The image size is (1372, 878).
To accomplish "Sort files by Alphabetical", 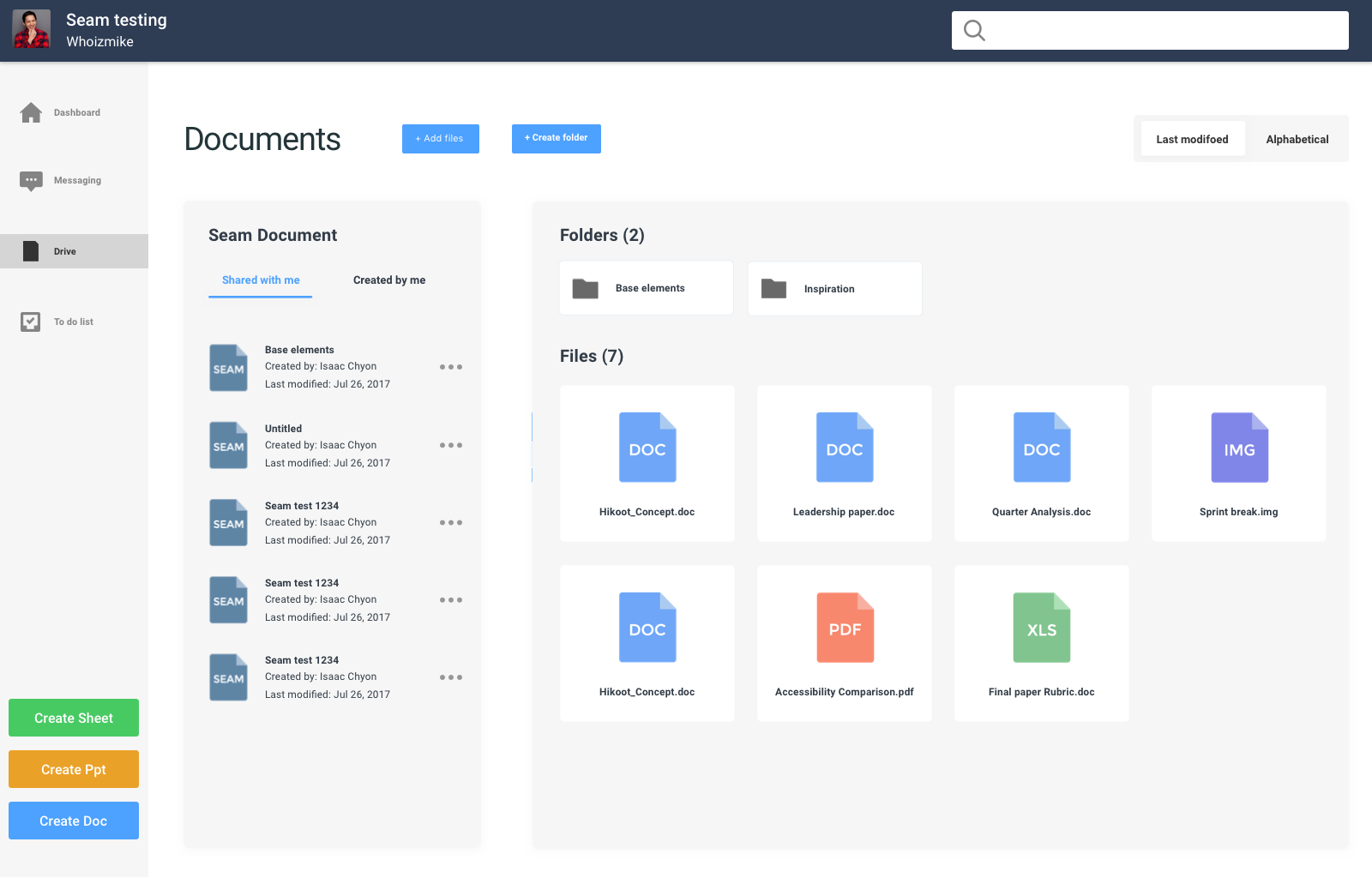I will click(x=1297, y=139).
